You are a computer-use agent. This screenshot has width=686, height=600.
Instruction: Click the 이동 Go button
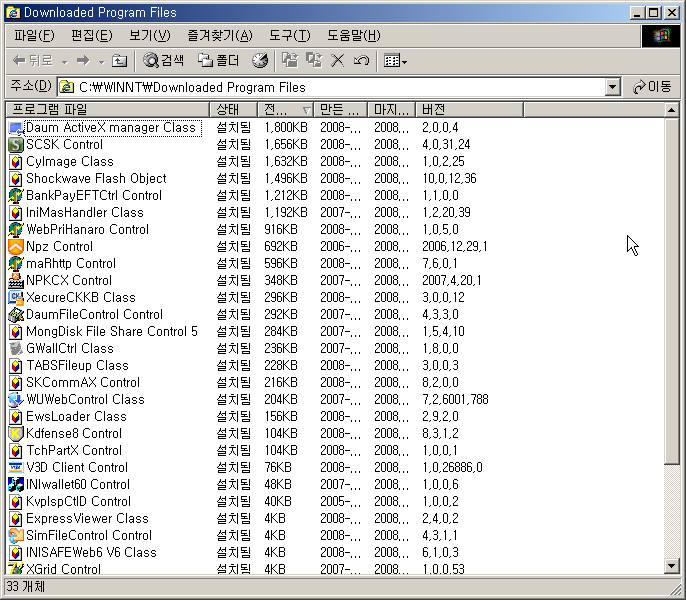pos(652,87)
